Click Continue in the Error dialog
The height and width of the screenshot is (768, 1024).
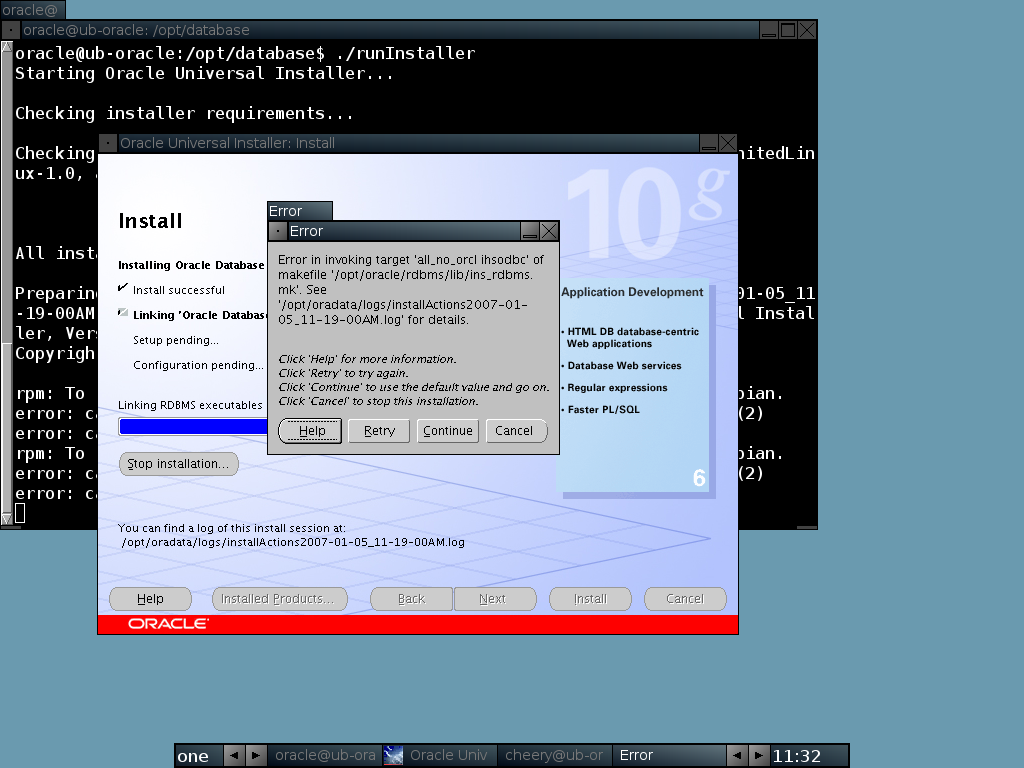tap(448, 431)
